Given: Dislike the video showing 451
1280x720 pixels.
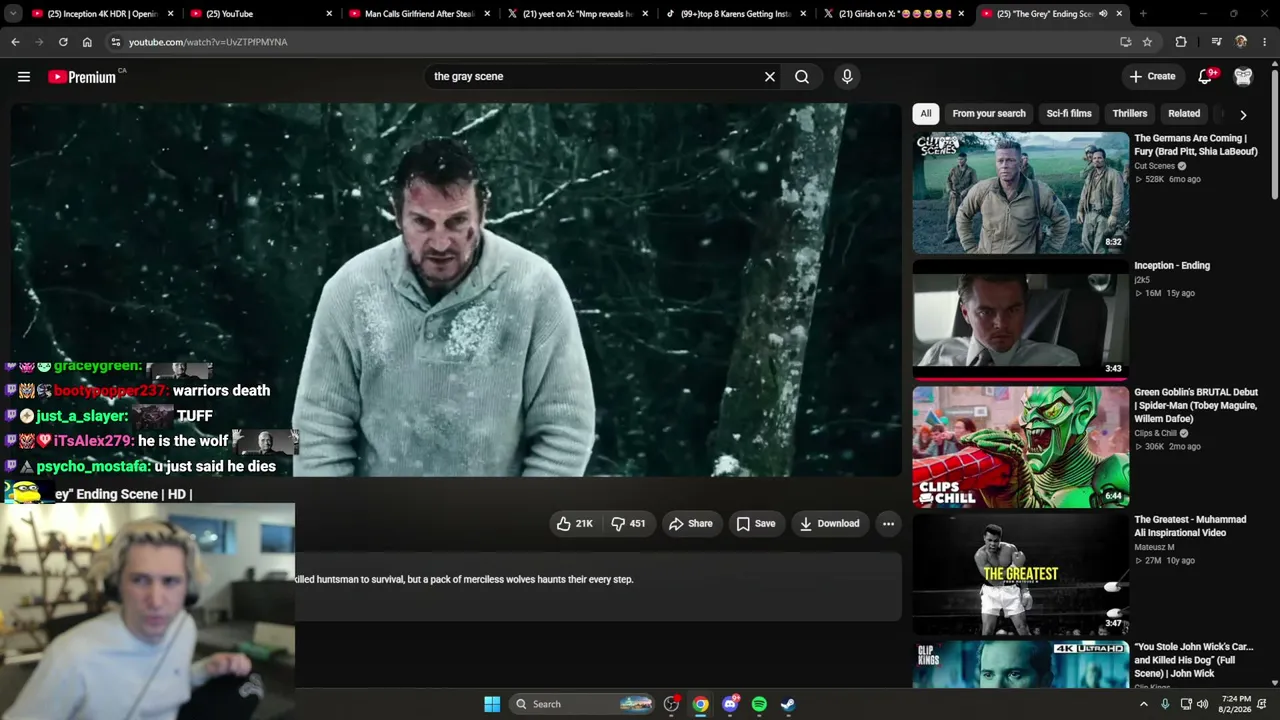Looking at the screenshot, I should (628, 523).
